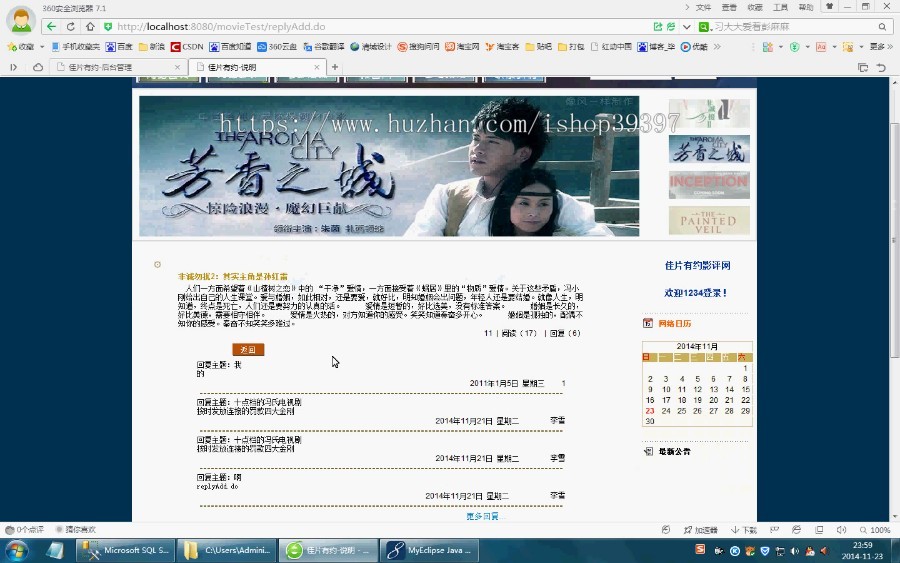This screenshot has height=563, width=900.
Task: Reload the page with the refresh icon
Action: (x=71, y=26)
